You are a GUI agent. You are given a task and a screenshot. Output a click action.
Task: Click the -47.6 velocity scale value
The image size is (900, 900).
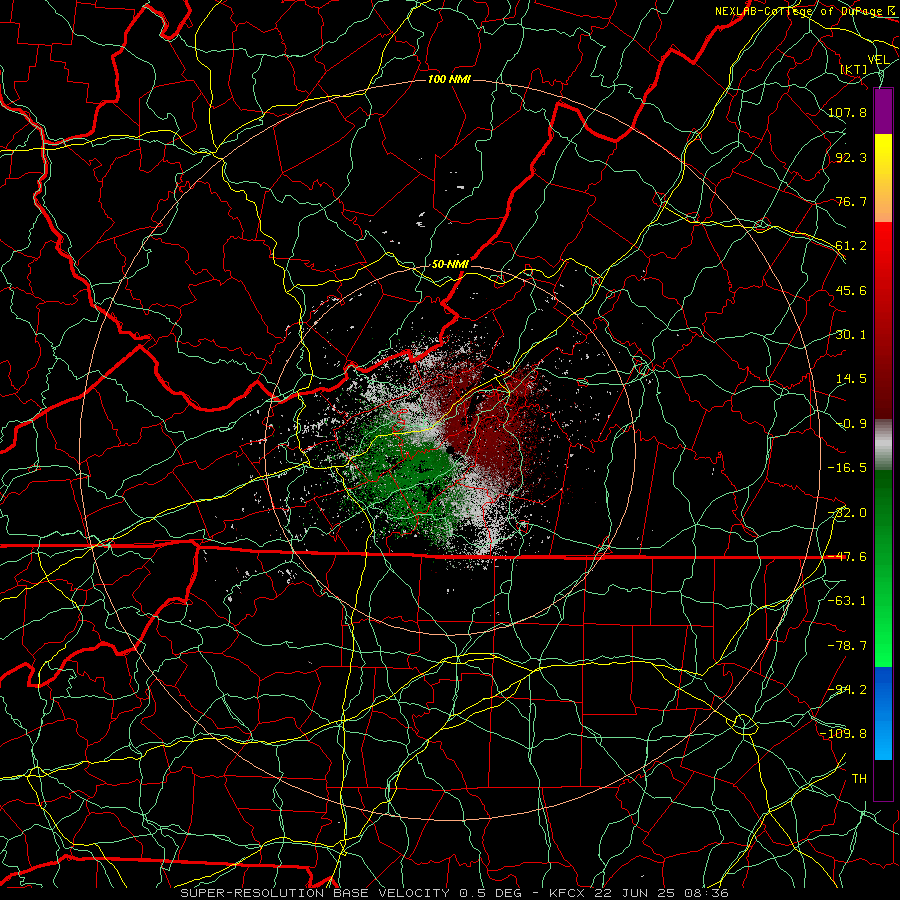coord(847,557)
